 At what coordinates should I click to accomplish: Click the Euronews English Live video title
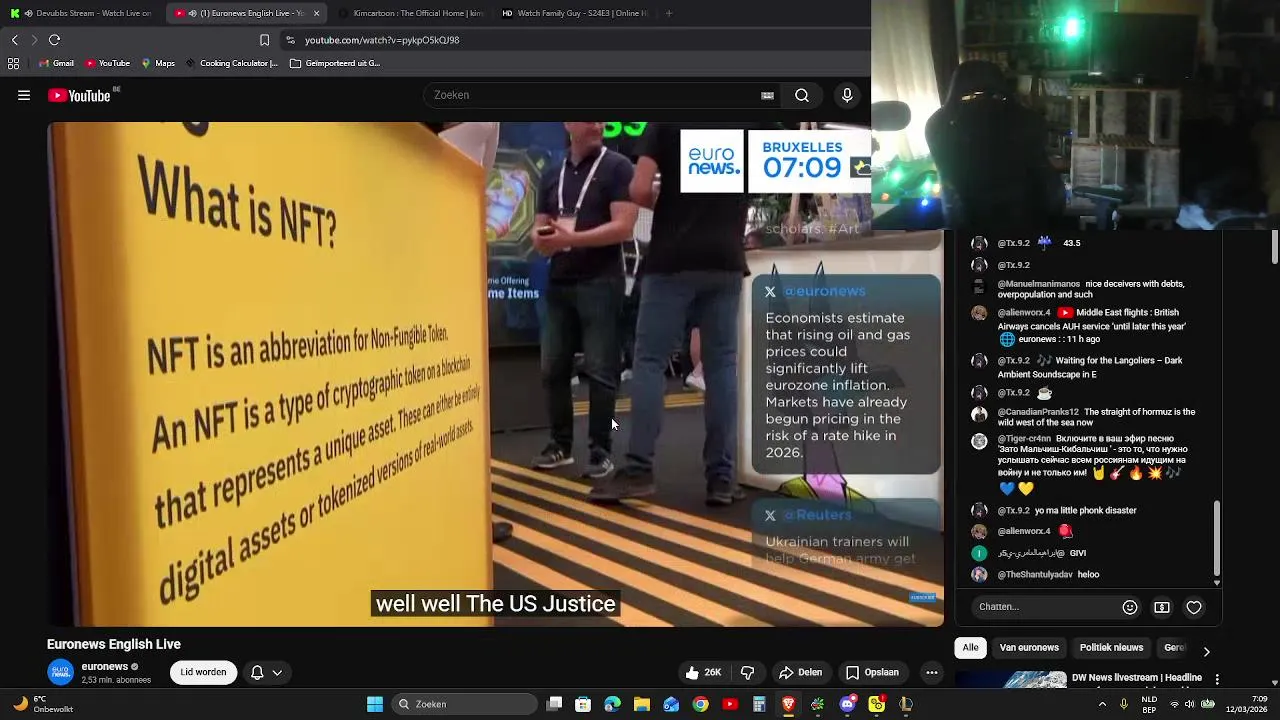point(114,644)
